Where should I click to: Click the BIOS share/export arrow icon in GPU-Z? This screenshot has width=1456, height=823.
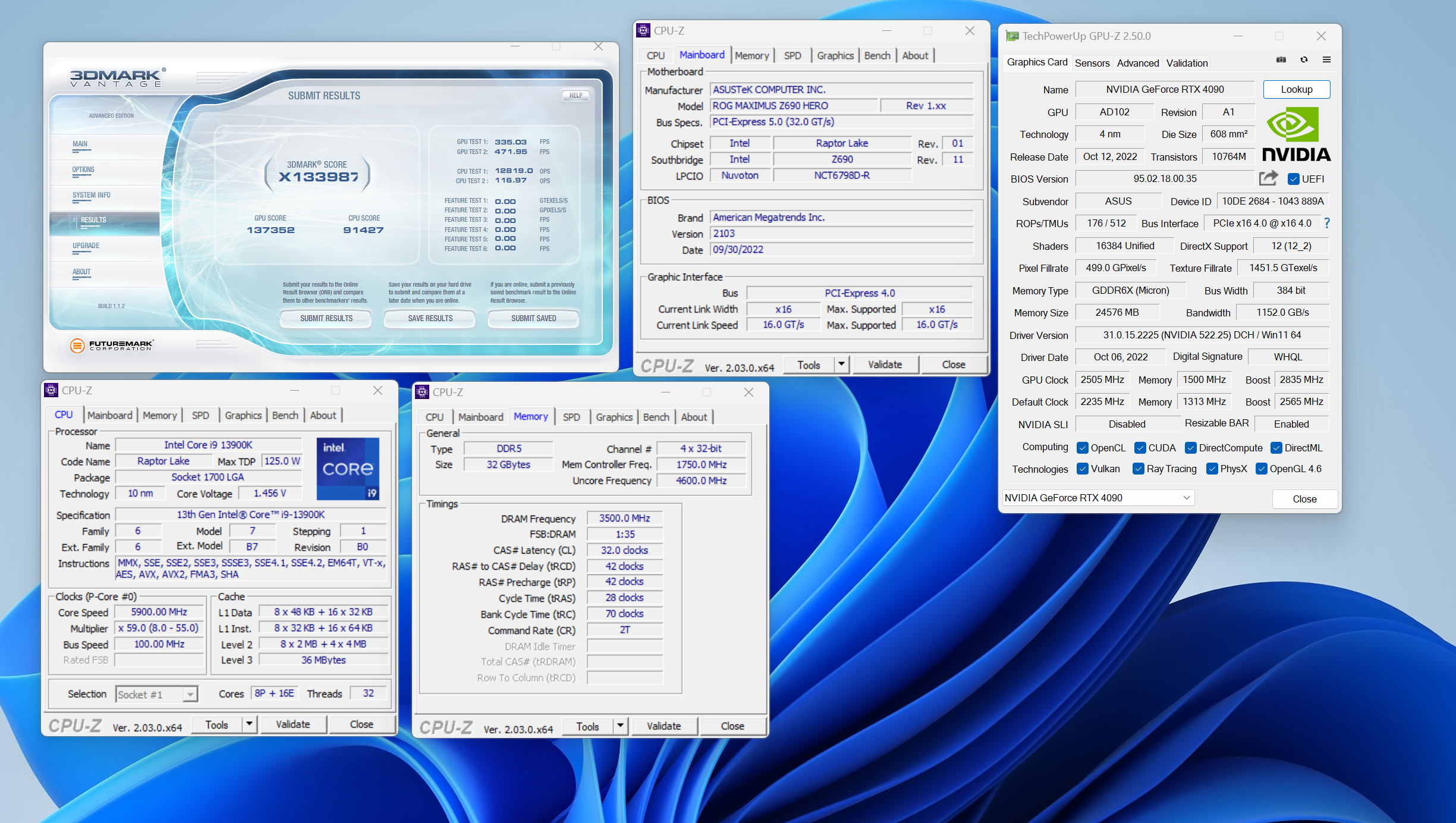pyautogui.click(x=1268, y=178)
